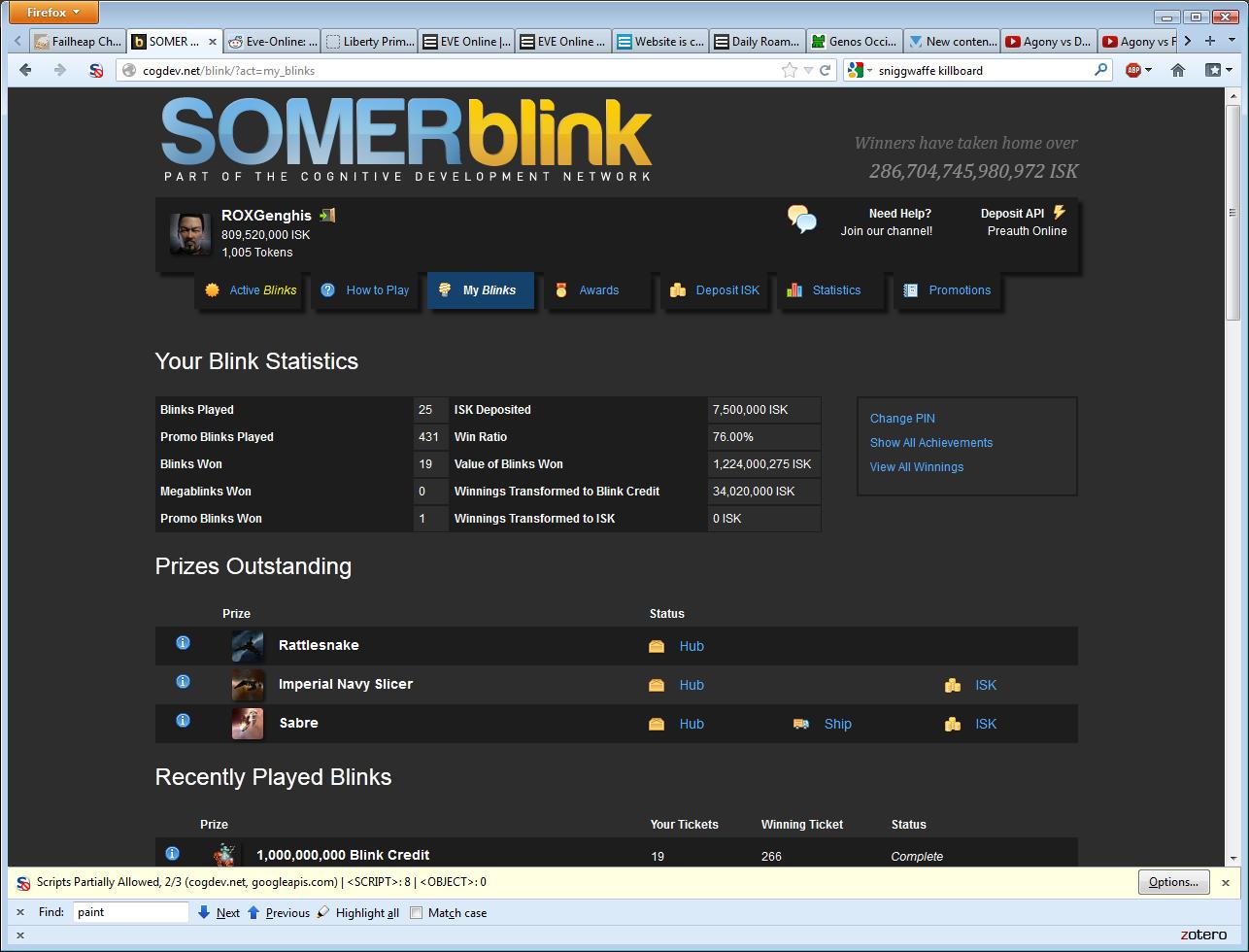Click the logout icon beside ROXGenghis
Screen dimensions: 1249x952
(327, 215)
